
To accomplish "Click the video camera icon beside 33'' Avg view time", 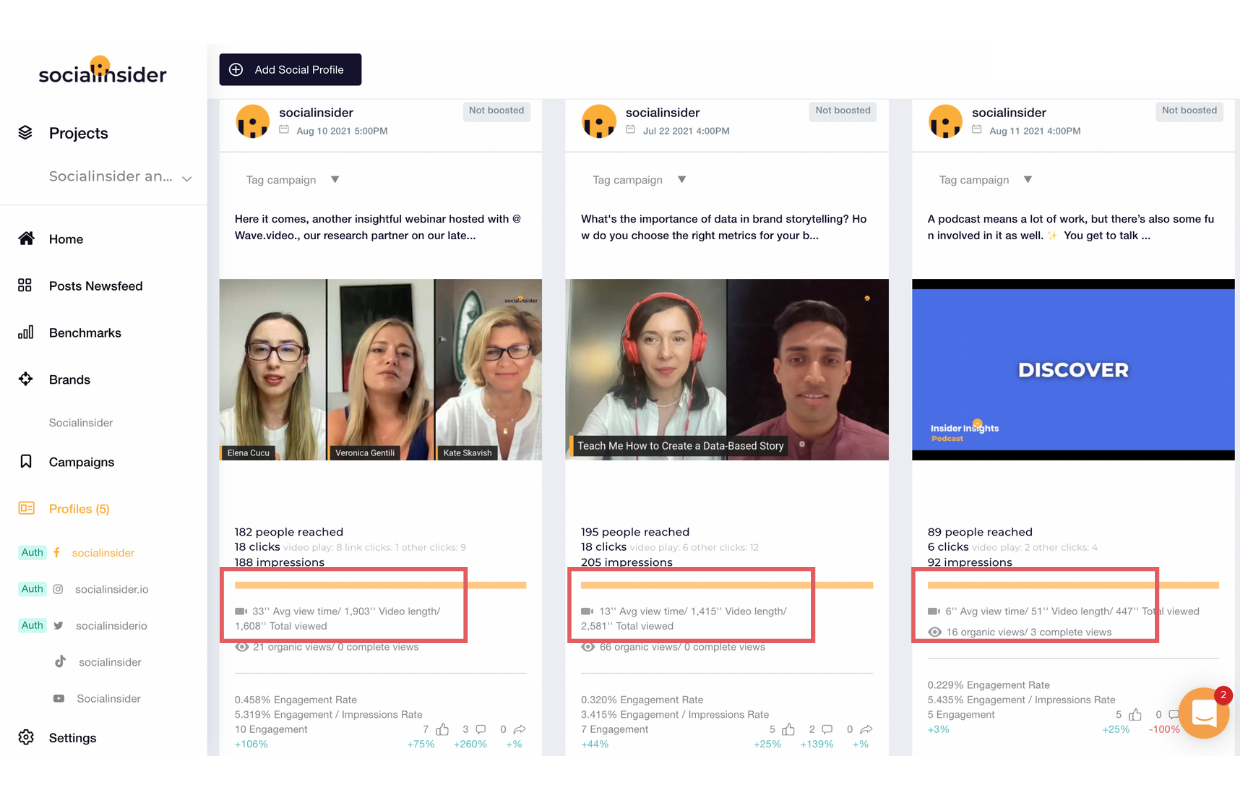I will coord(241,611).
